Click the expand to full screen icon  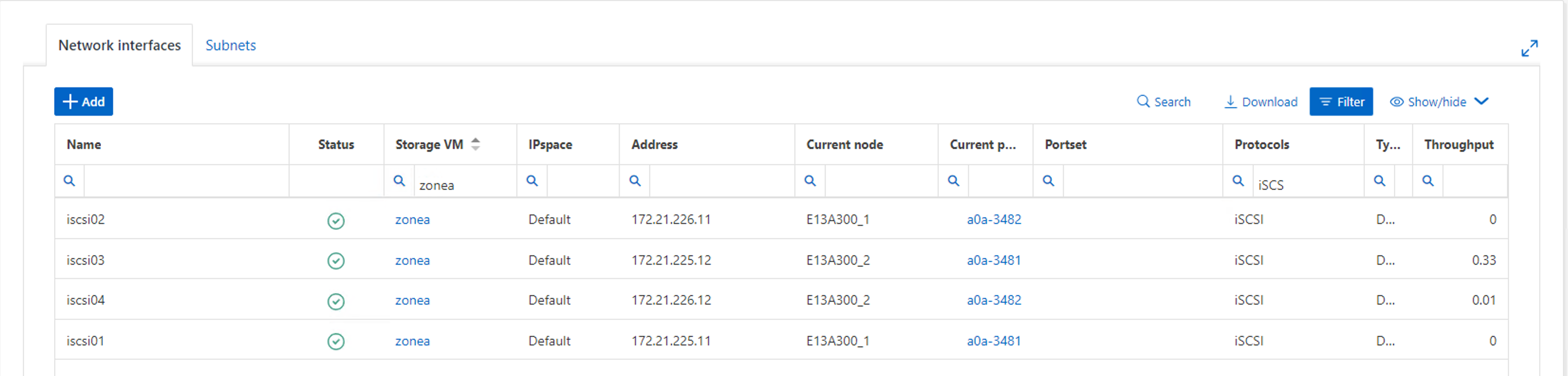[1529, 48]
